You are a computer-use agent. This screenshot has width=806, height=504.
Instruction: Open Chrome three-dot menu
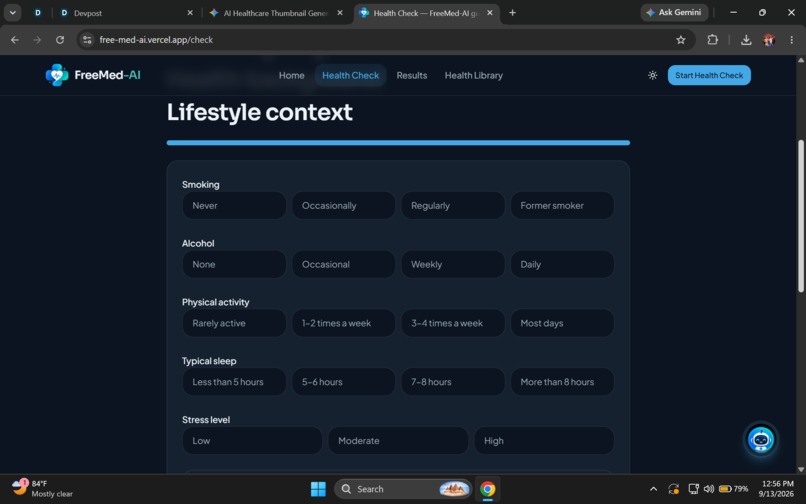[791, 40]
